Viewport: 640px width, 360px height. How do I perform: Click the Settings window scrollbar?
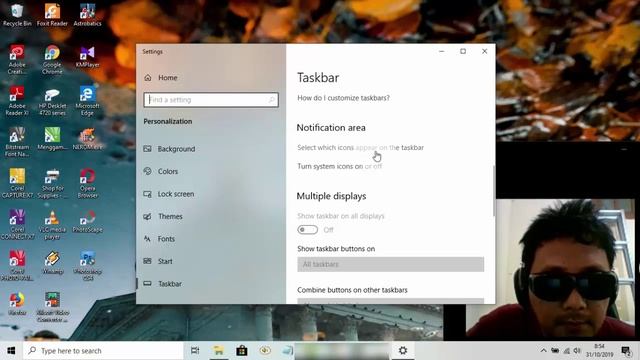pos(493,190)
